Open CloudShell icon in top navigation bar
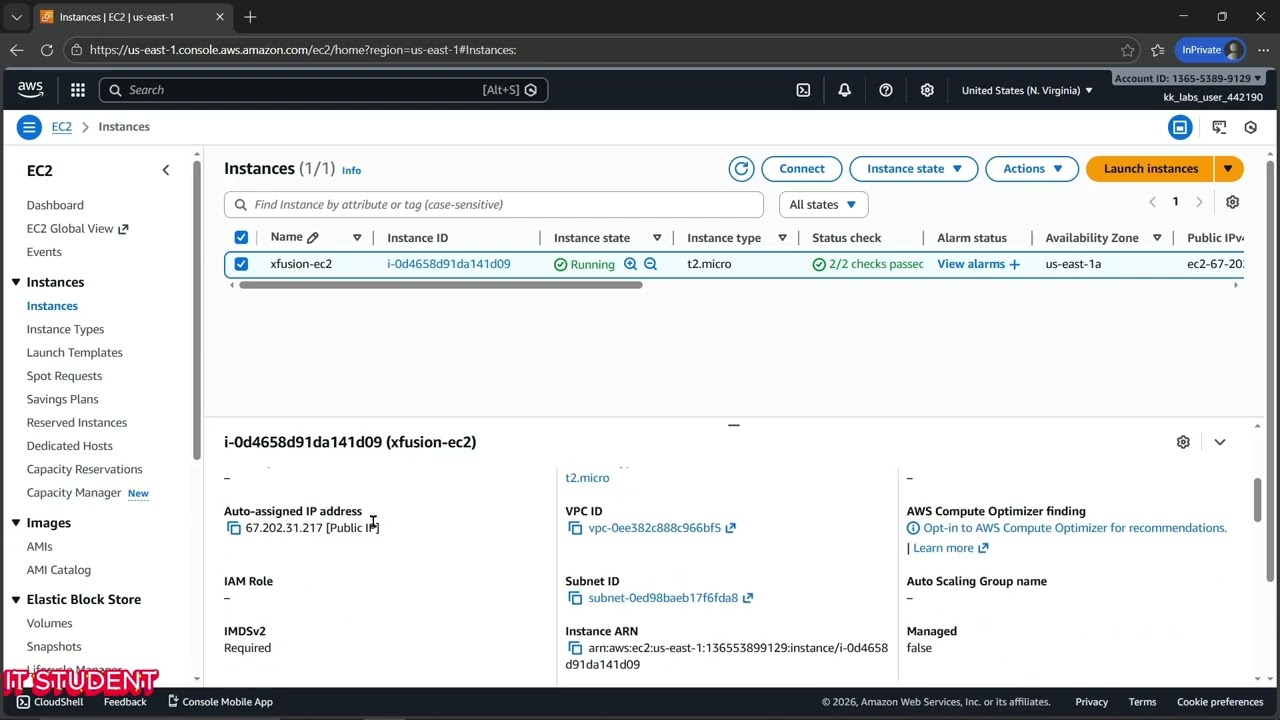Screen dimensions: 1280x720 click(803, 90)
